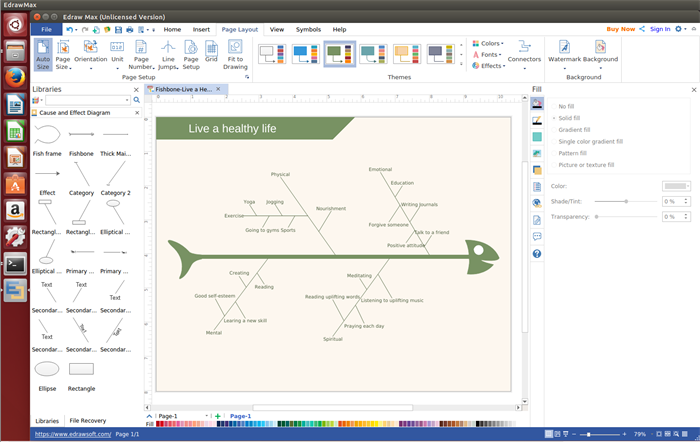Open the Fill Color dropdown
Viewport: 700px width, 442px height.
(x=676, y=186)
